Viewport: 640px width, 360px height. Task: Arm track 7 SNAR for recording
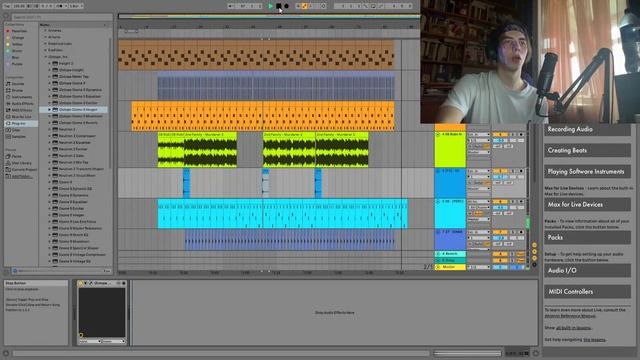(521, 232)
